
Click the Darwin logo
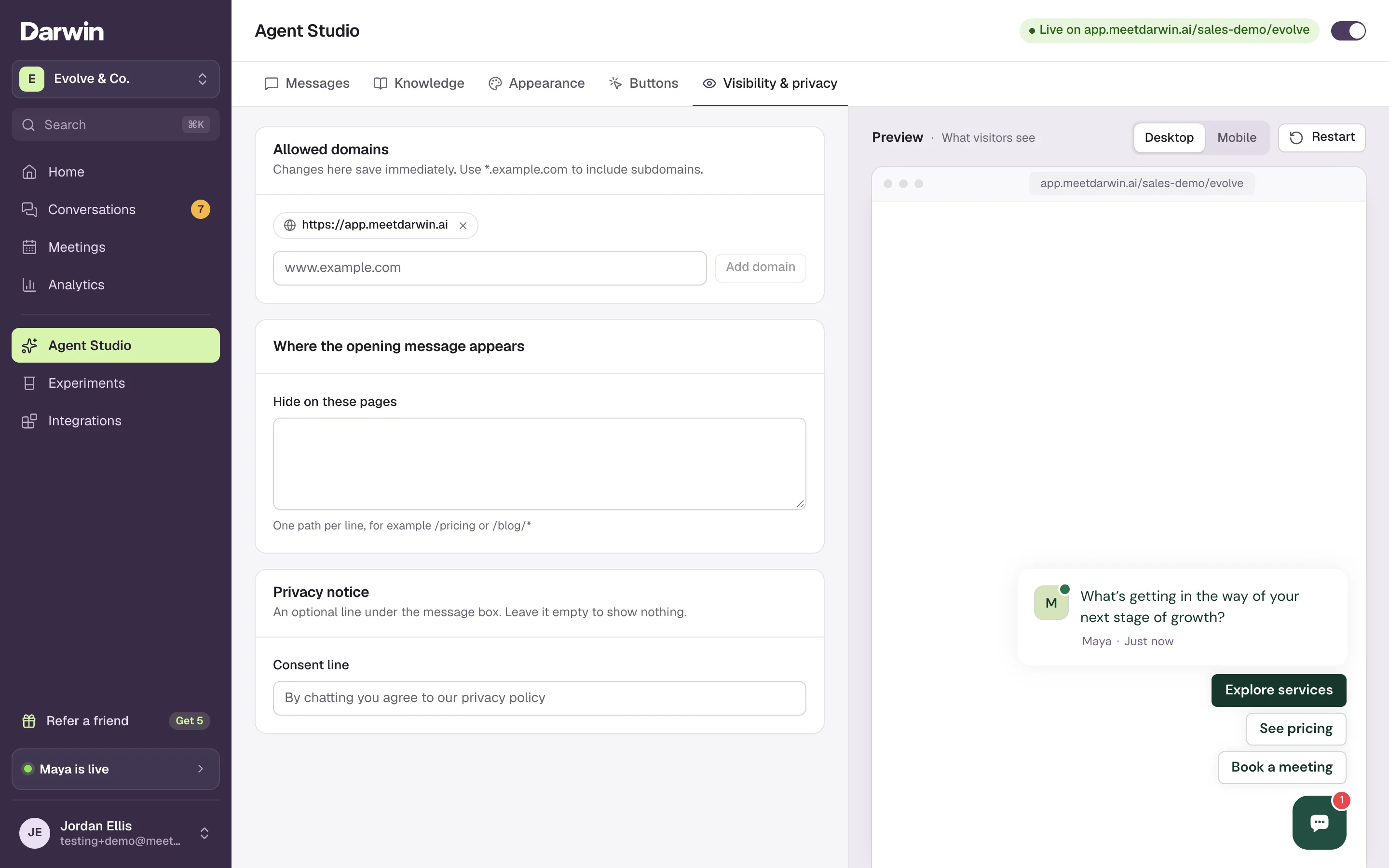coord(62,31)
